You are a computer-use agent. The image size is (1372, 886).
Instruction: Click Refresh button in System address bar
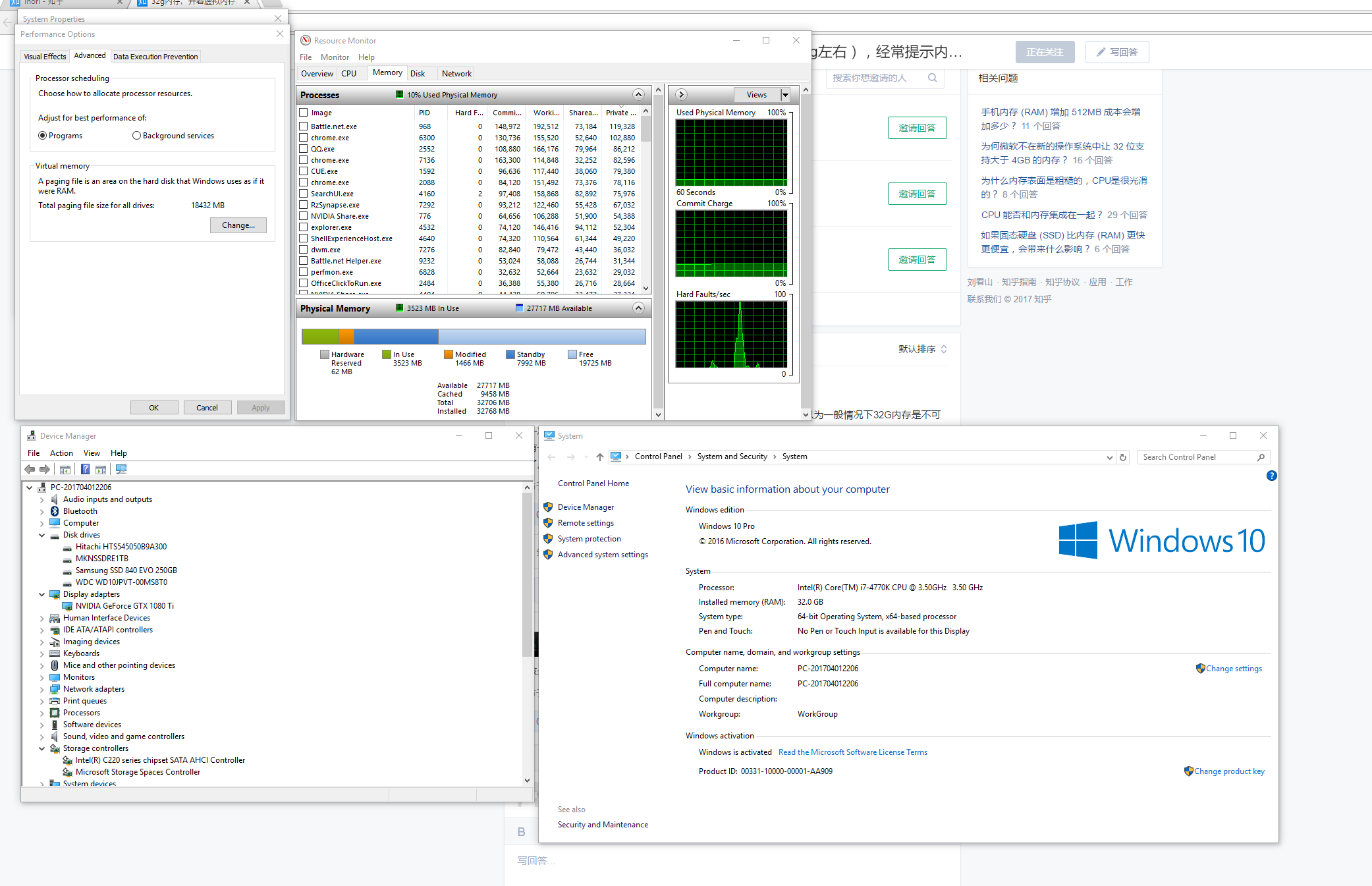[1123, 457]
